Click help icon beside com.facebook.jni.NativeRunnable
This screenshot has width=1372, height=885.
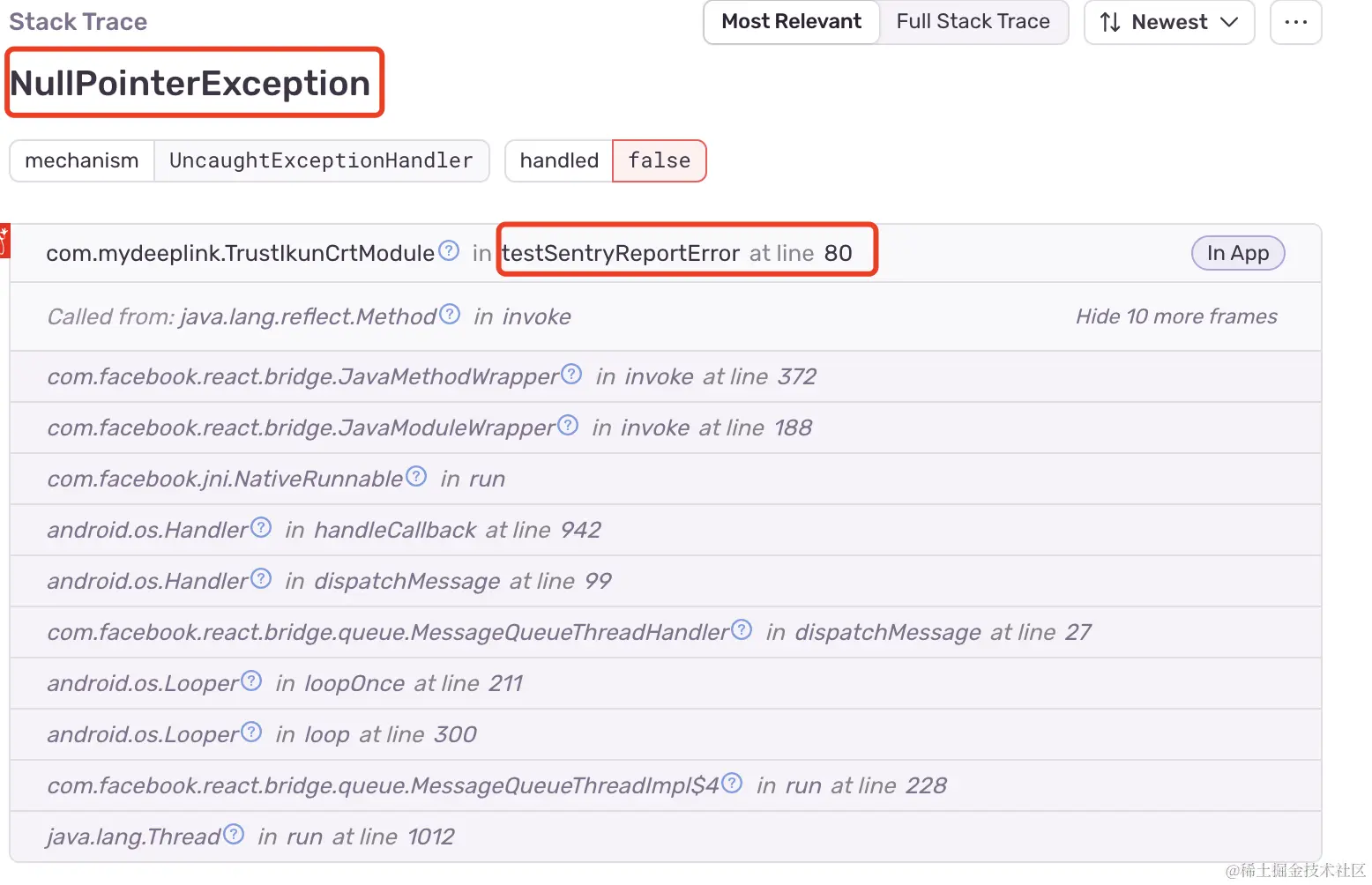416,476
